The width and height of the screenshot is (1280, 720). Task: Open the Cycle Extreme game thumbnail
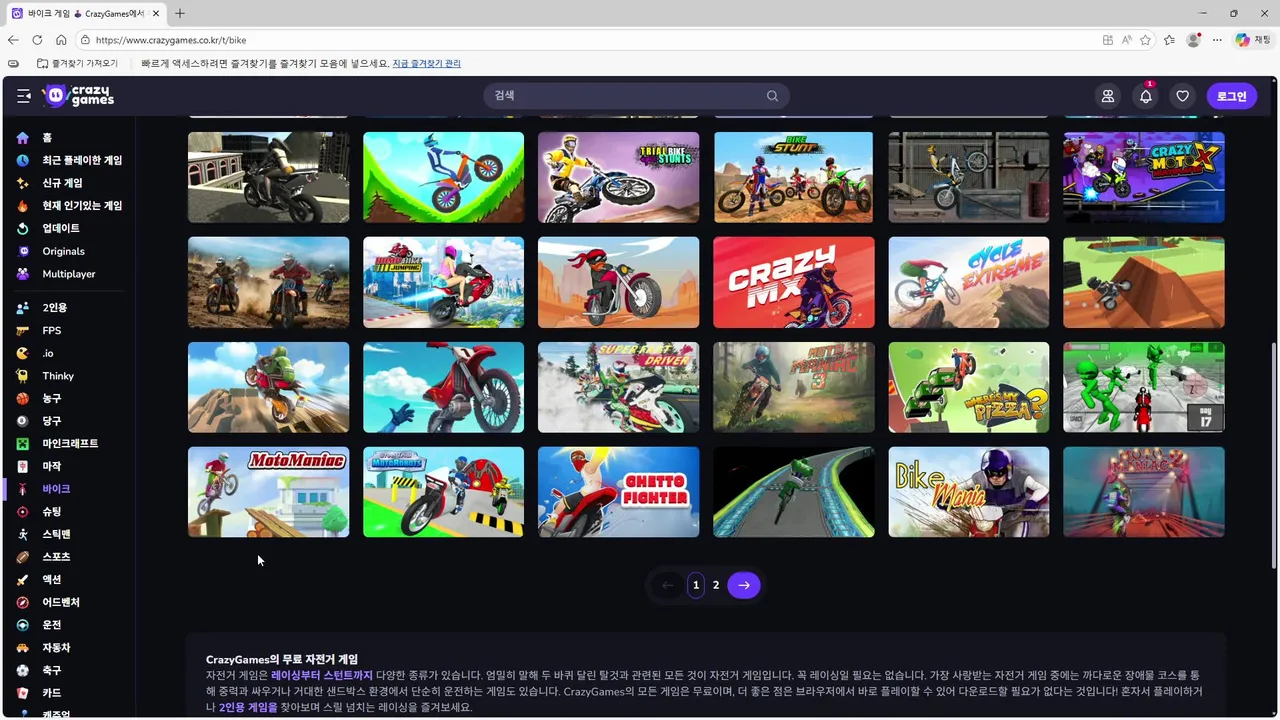coord(969,282)
